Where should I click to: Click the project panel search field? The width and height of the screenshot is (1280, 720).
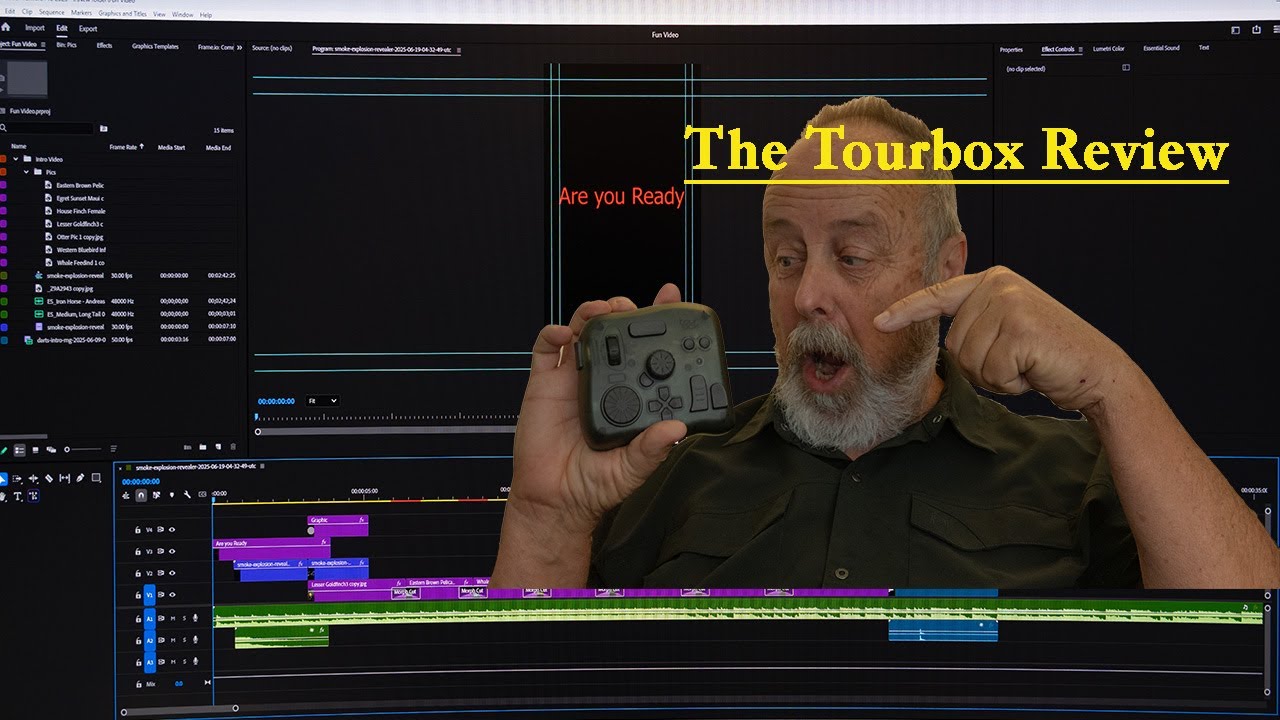coord(48,128)
